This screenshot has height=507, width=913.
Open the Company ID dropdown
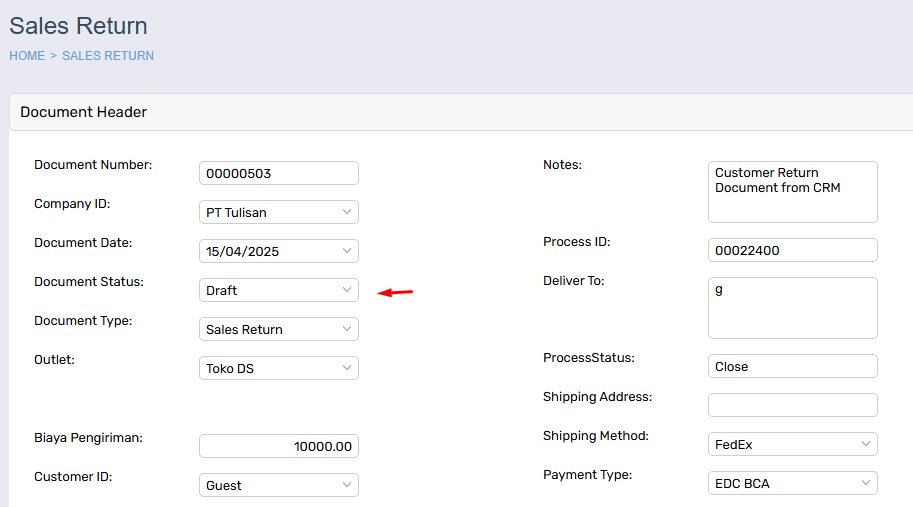tap(279, 212)
